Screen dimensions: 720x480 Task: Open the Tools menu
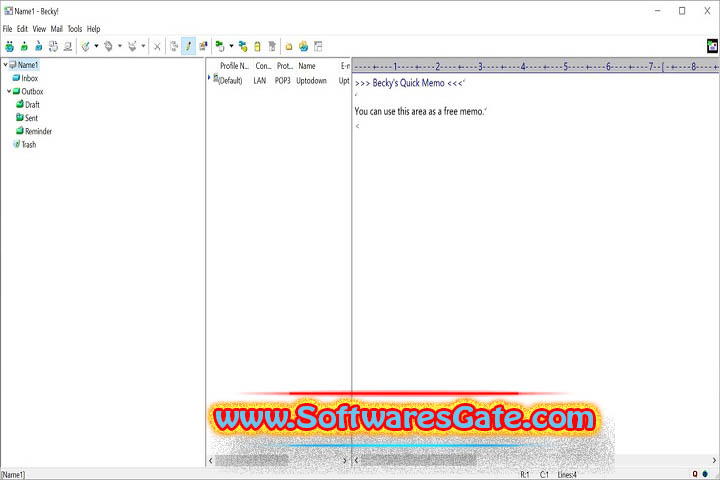(75, 29)
